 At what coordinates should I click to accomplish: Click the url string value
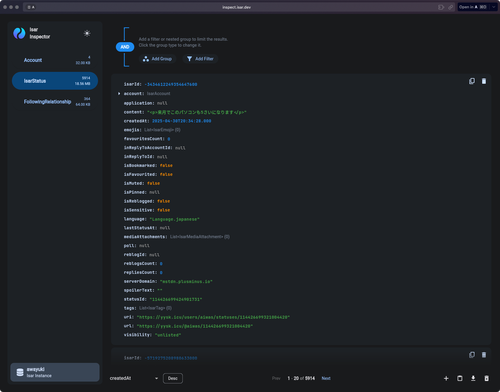(195, 326)
